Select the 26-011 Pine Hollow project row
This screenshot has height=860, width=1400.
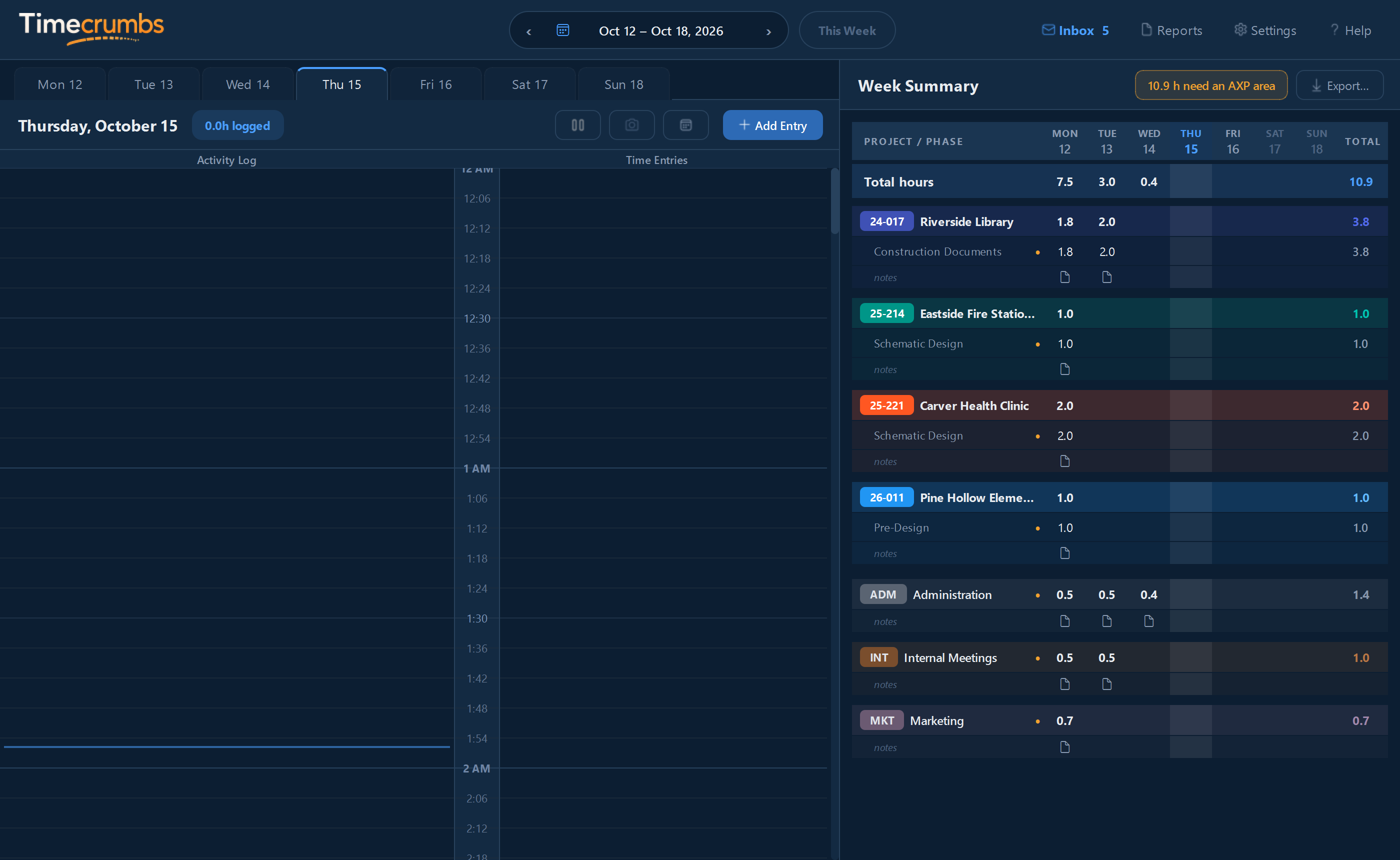pyautogui.click(x=1119, y=497)
